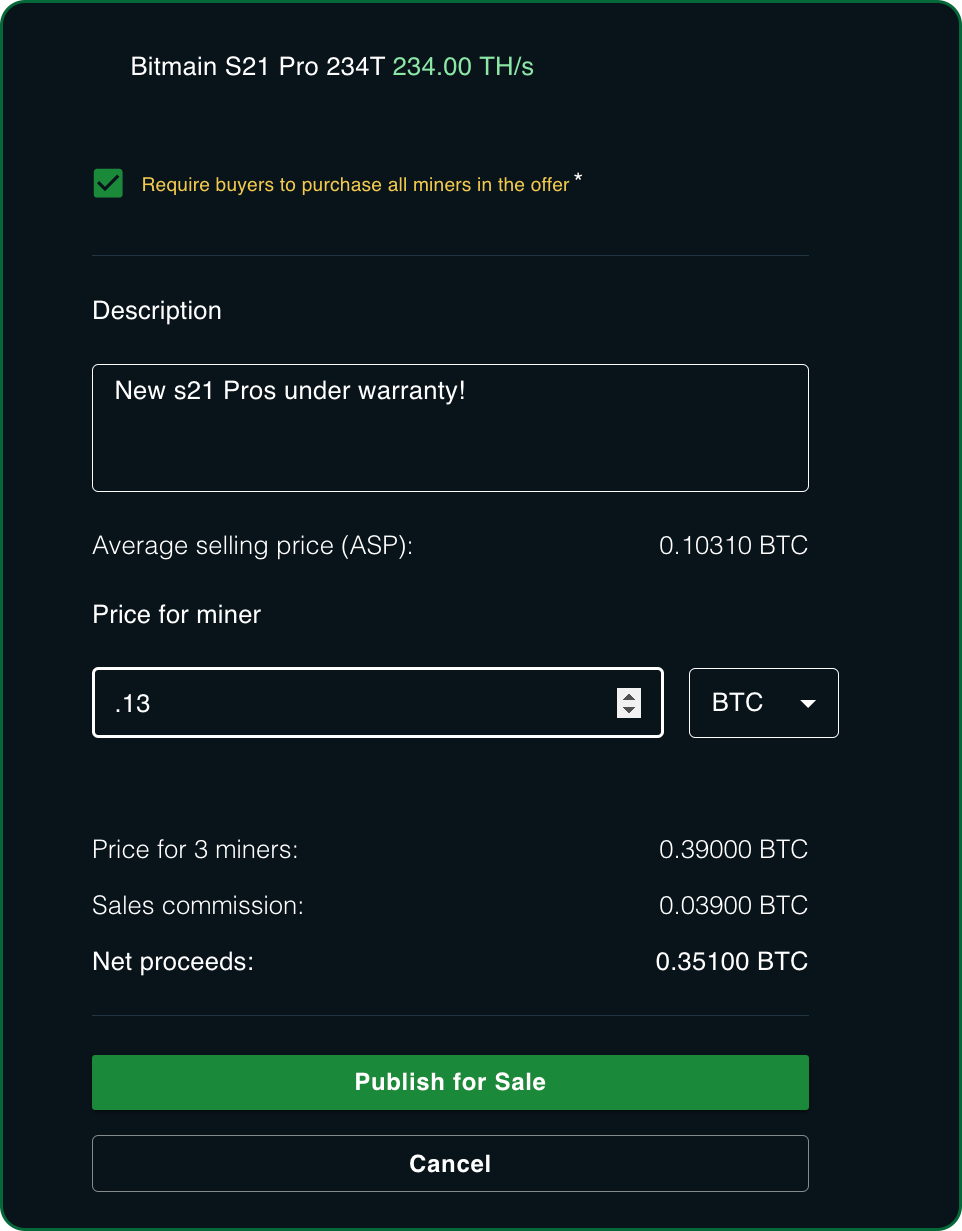
Task: Open the BTC currency dropdown
Action: tap(763, 703)
